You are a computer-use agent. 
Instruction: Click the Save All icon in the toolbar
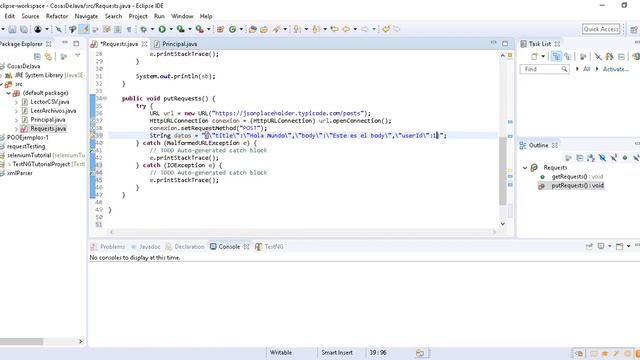[x=24, y=29]
